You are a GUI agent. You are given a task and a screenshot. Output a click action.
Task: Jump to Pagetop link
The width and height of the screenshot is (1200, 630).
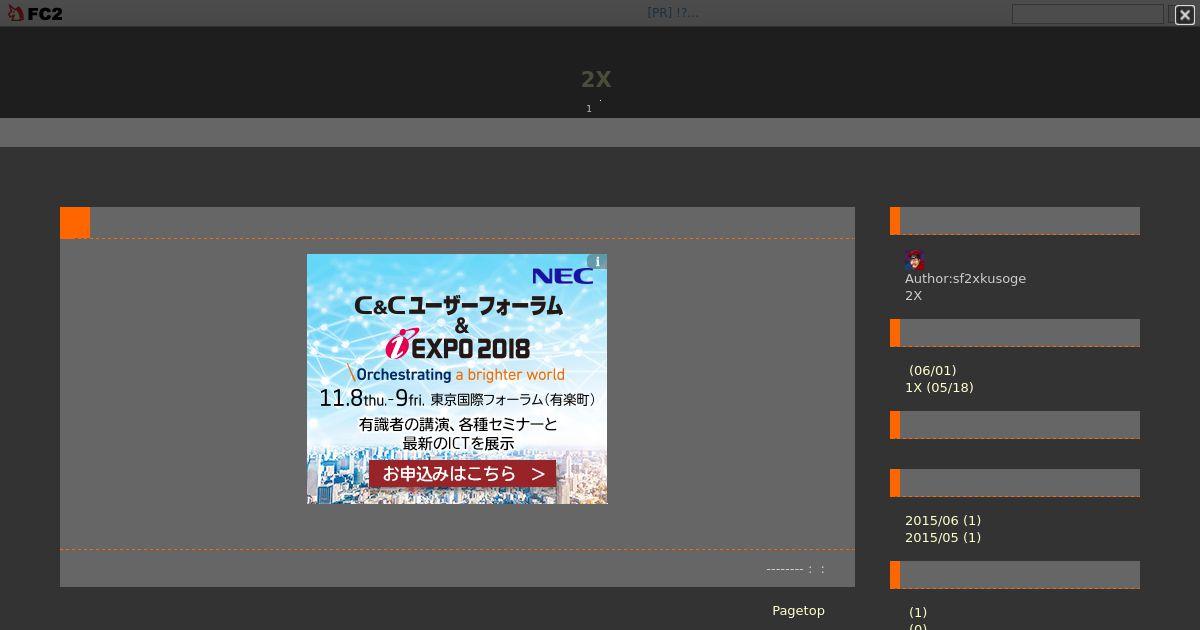pos(798,610)
